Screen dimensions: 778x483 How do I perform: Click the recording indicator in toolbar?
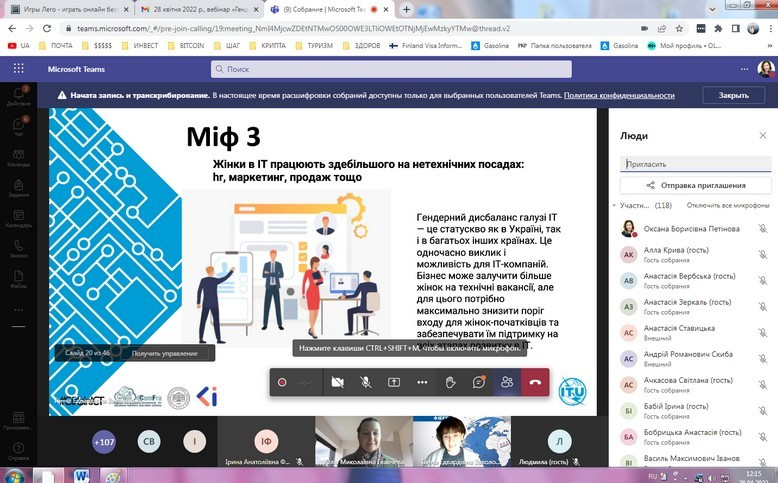tap(282, 382)
